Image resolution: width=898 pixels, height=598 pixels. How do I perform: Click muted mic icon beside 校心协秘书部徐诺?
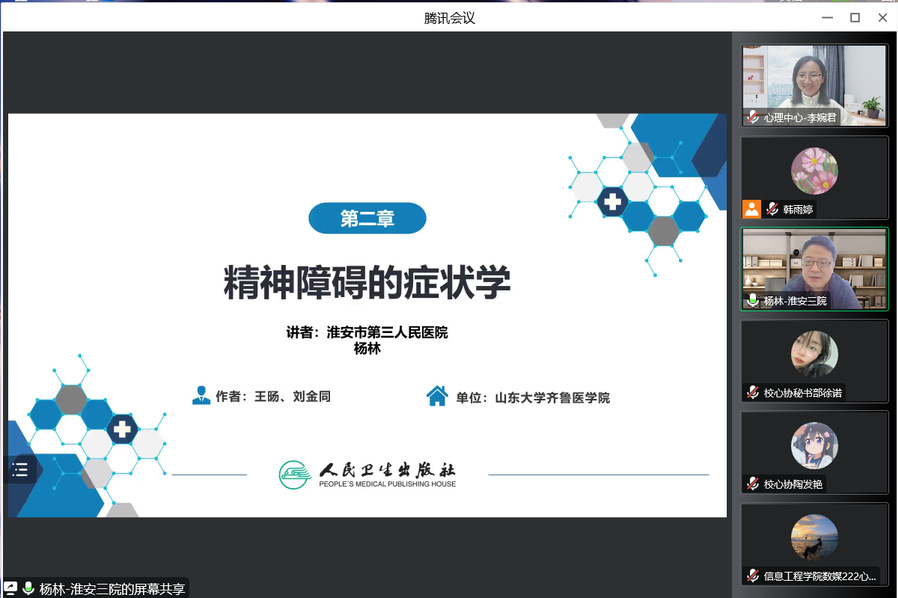753,392
